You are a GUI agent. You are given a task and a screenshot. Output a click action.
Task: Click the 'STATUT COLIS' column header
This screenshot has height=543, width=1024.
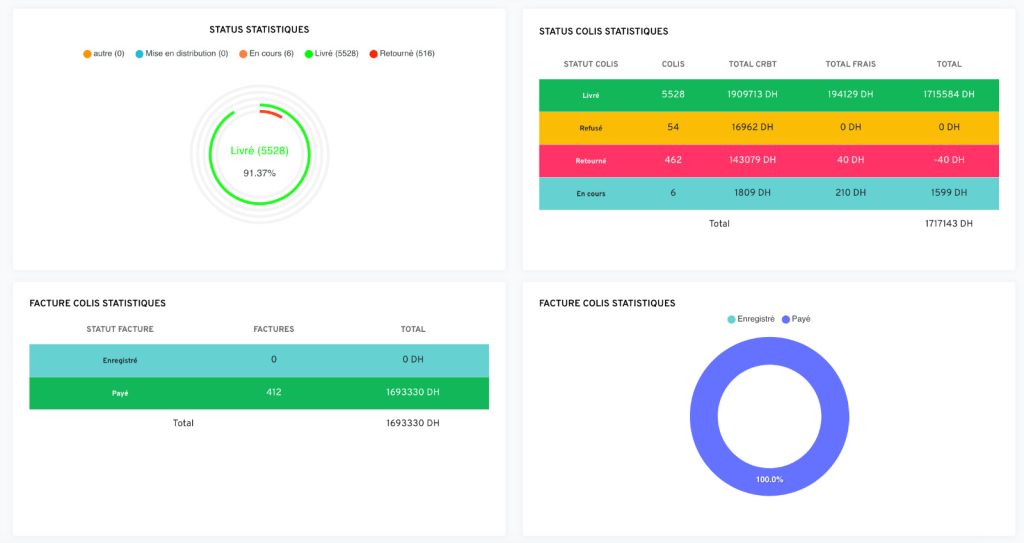(590, 64)
